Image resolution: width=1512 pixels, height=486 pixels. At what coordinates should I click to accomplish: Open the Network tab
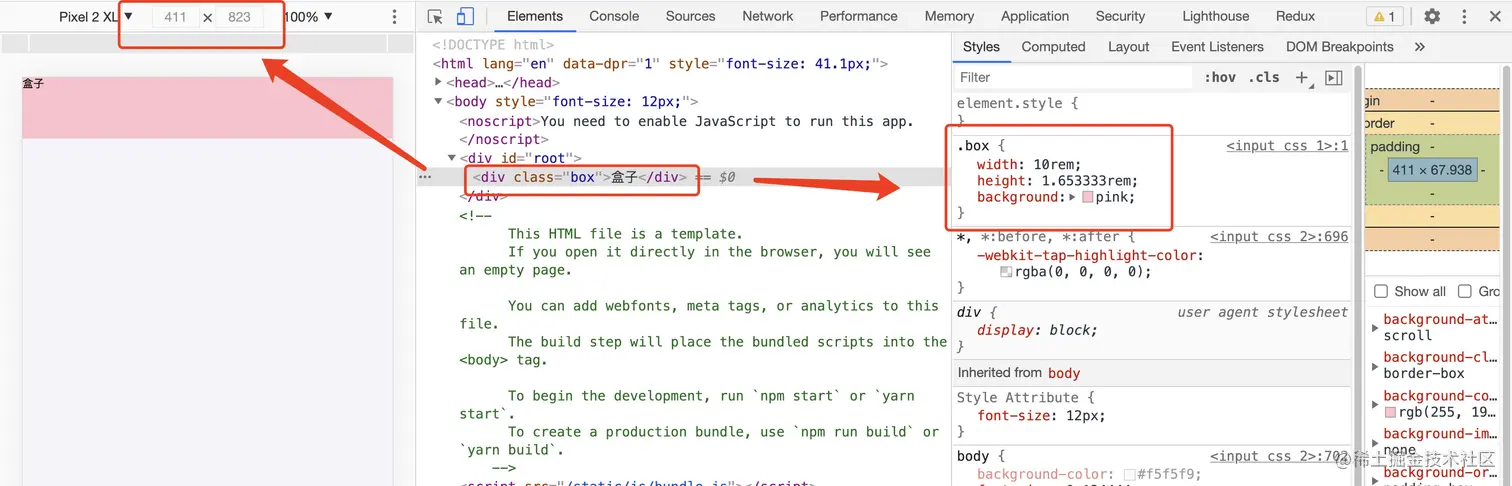[768, 16]
